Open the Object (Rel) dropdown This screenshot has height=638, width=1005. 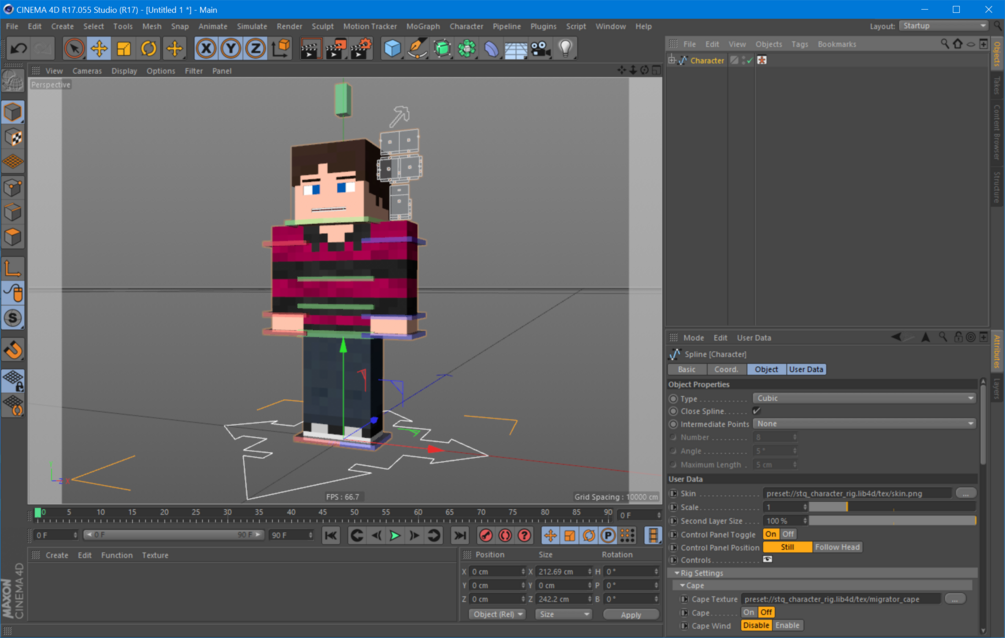tap(497, 614)
